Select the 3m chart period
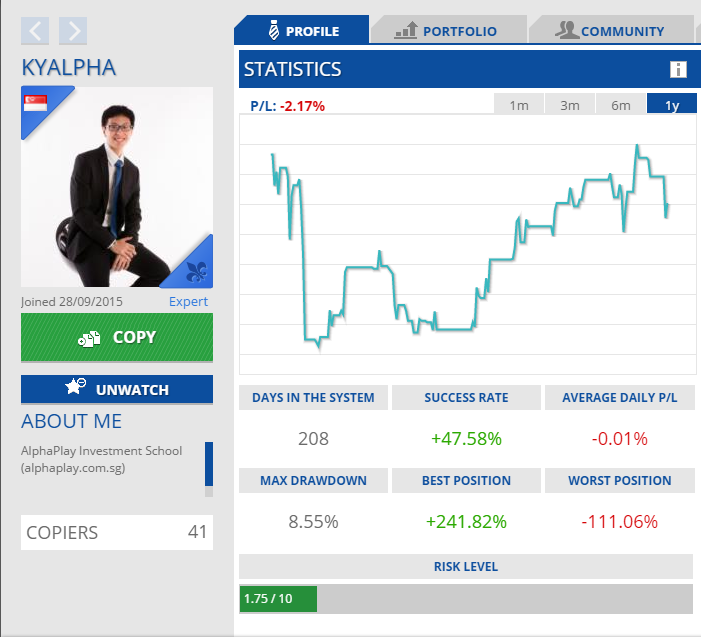The height and width of the screenshot is (637, 701). click(x=570, y=105)
